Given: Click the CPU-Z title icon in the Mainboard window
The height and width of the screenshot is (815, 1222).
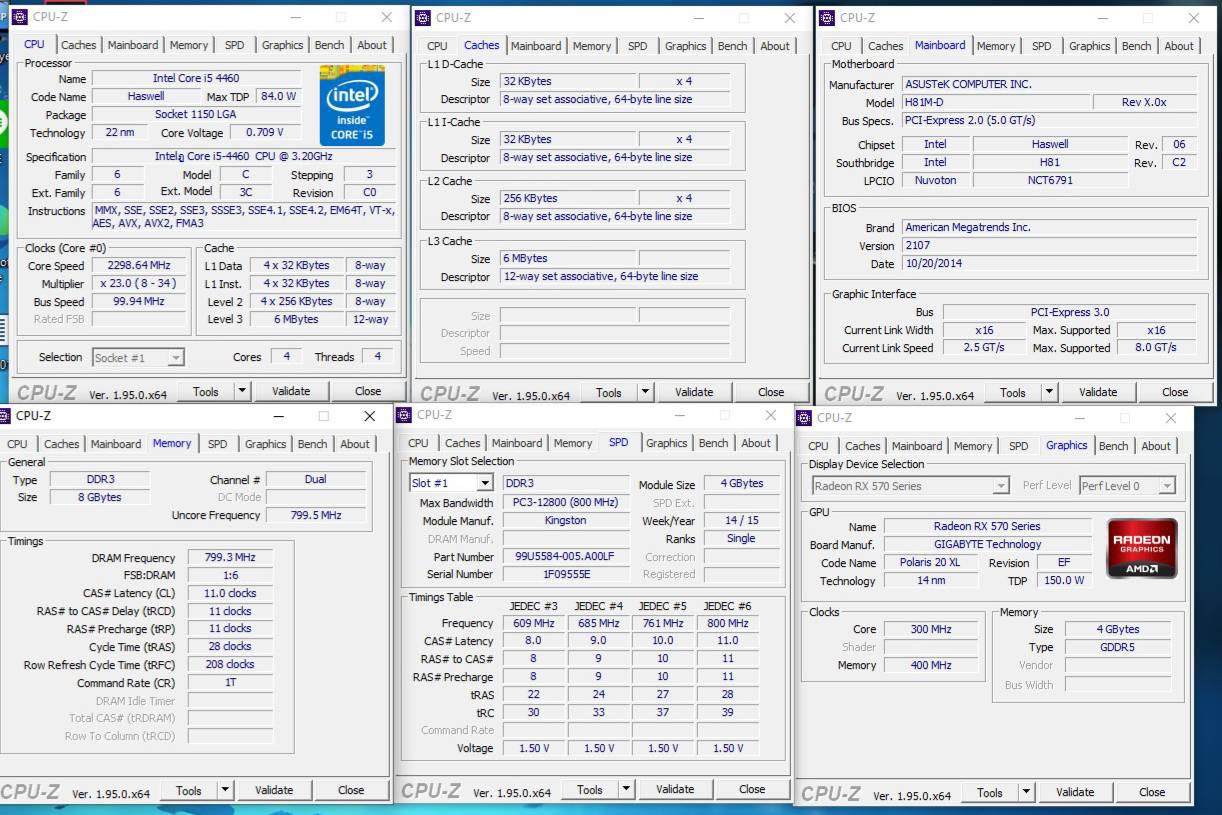Looking at the screenshot, I should (828, 17).
